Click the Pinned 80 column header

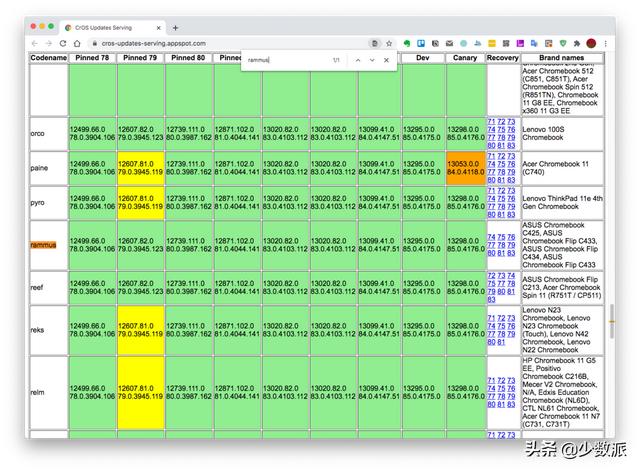click(x=189, y=58)
